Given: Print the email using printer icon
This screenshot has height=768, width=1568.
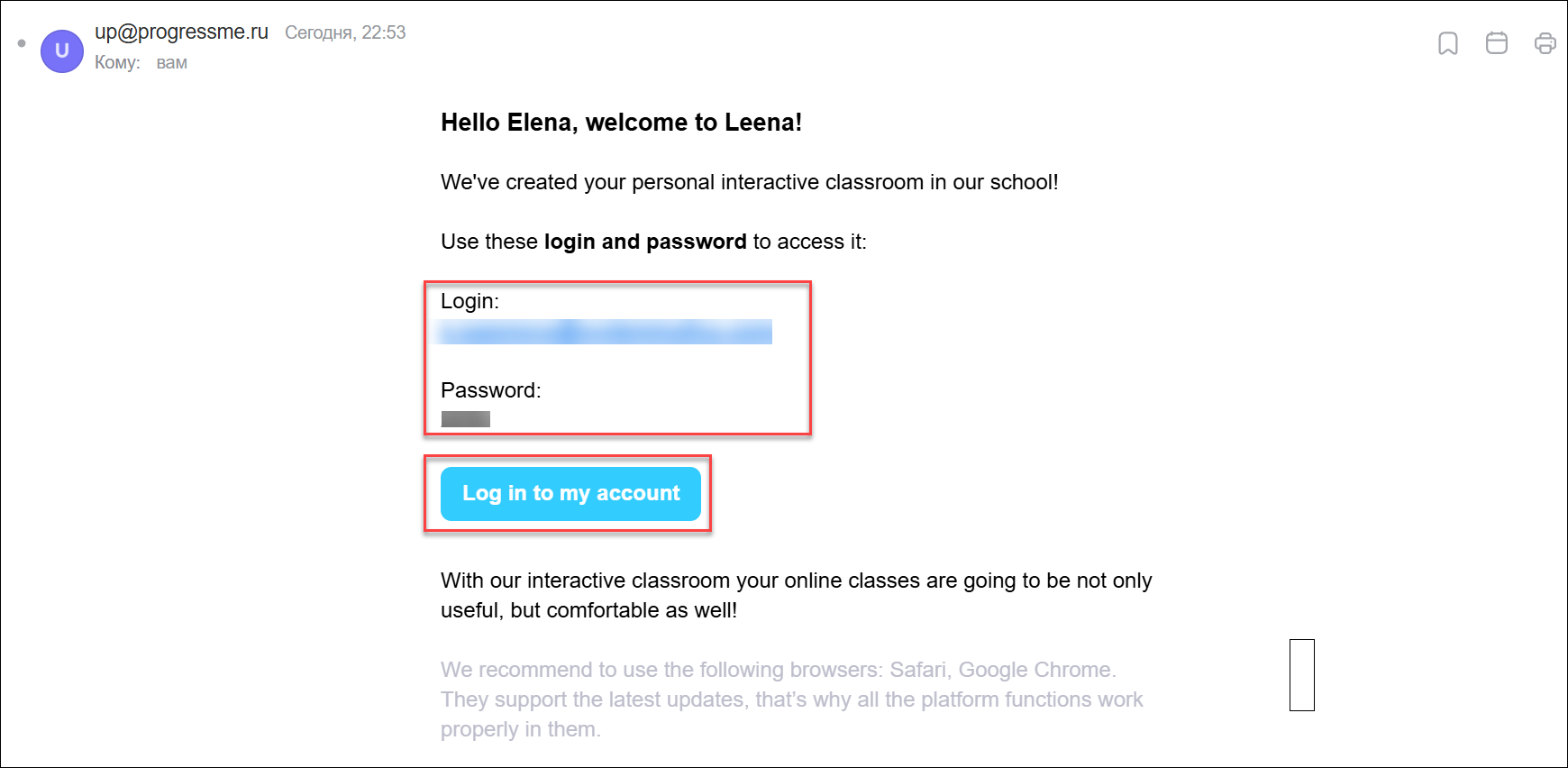Looking at the screenshot, I should (1545, 43).
